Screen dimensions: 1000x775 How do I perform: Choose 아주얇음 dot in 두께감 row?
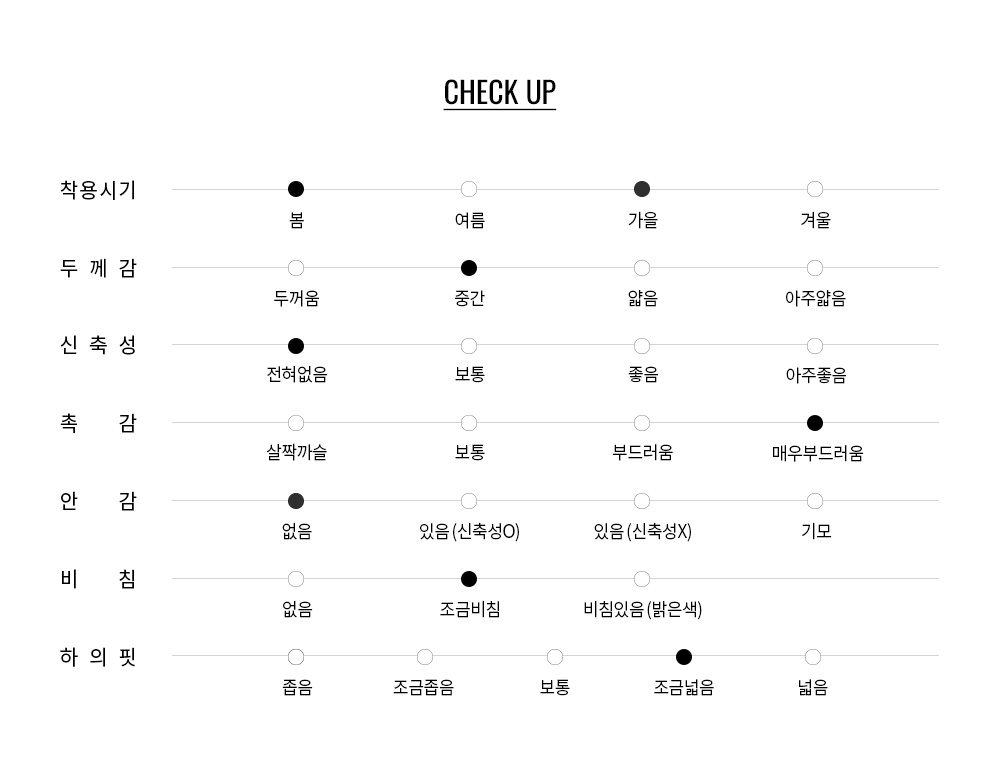click(815, 268)
